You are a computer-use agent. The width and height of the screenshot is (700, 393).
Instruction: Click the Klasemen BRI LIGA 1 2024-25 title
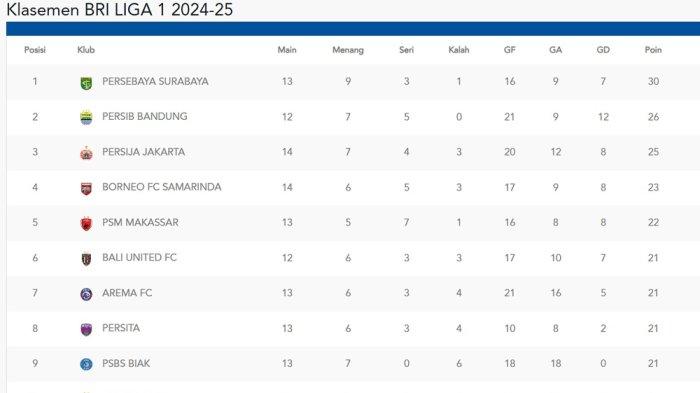[120, 9]
